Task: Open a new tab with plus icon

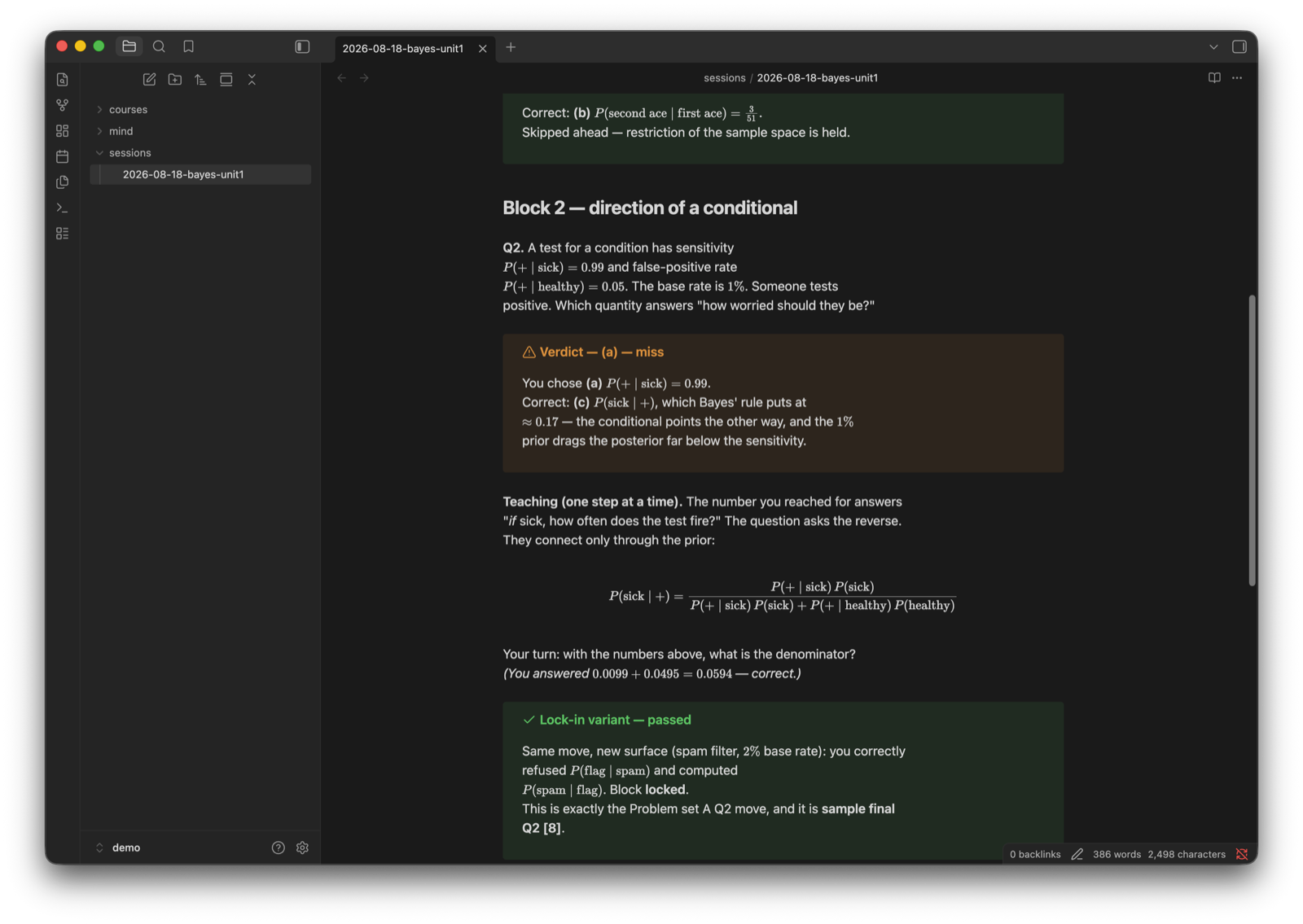Action: 511,47
